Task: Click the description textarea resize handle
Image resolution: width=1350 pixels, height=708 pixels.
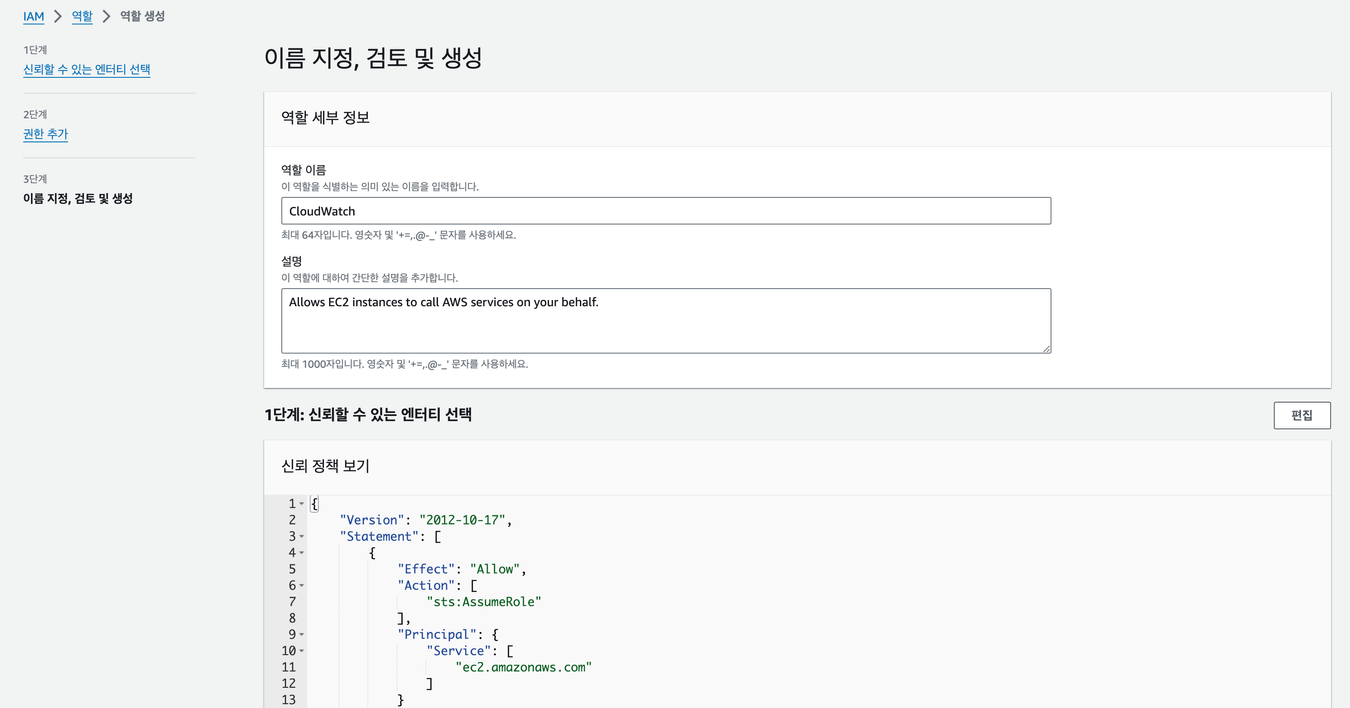Action: (x=1046, y=348)
